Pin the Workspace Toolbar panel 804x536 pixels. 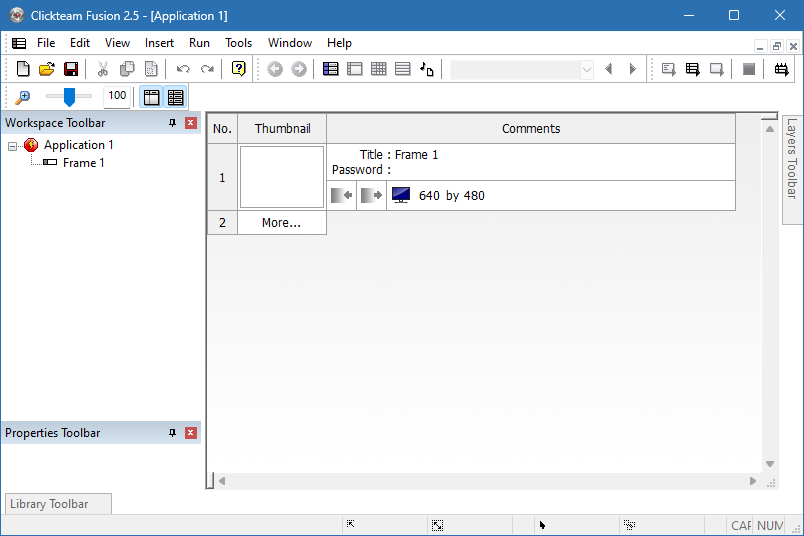tap(172, 123)
